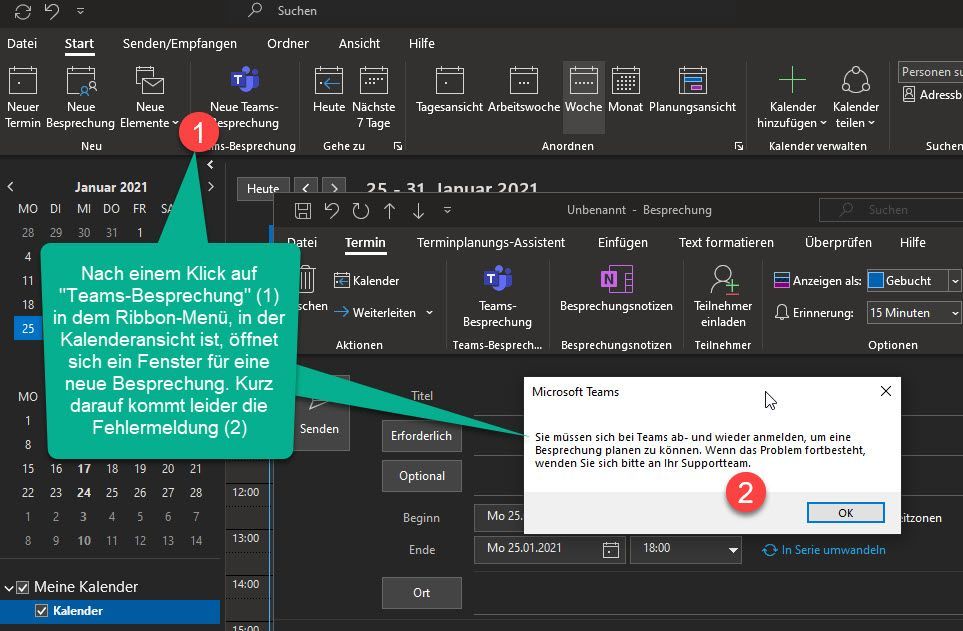Switch to Tagesansicht
The width and height of the screenshot is (963, 631).
(x=450, y=90)
